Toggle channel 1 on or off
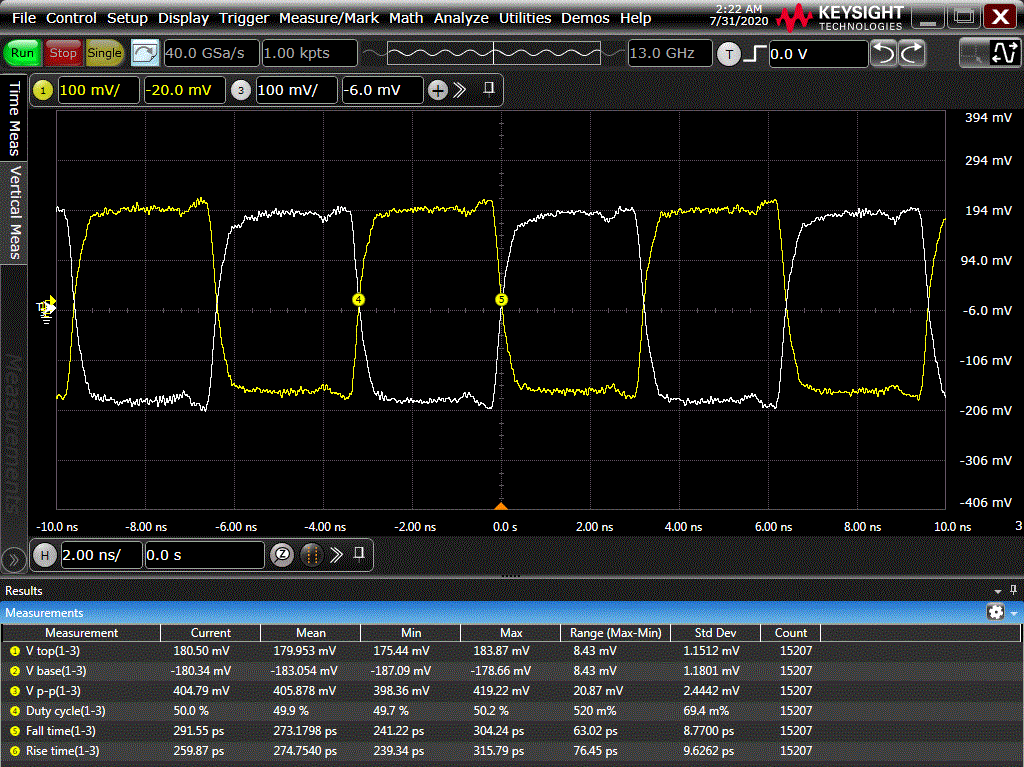This screenshot has height=767, width=1024. [x=43, y=90]
